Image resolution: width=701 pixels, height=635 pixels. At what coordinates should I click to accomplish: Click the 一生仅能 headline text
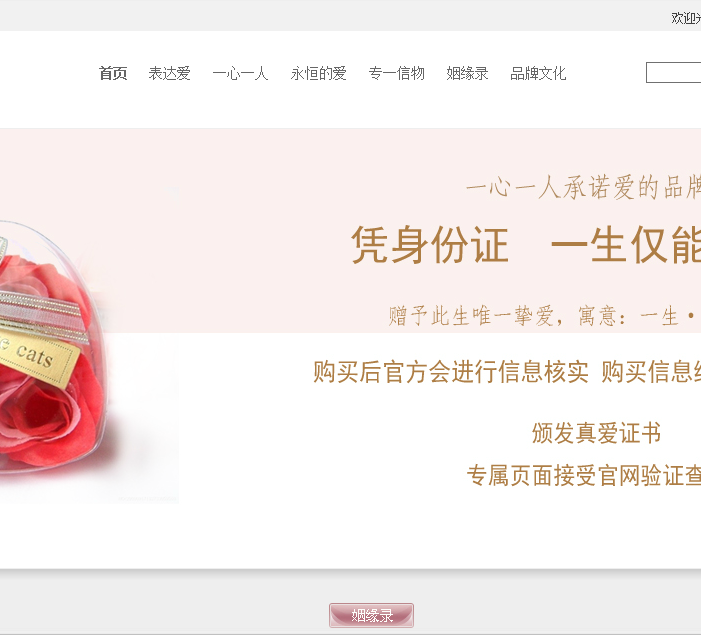tap(626, 245)
